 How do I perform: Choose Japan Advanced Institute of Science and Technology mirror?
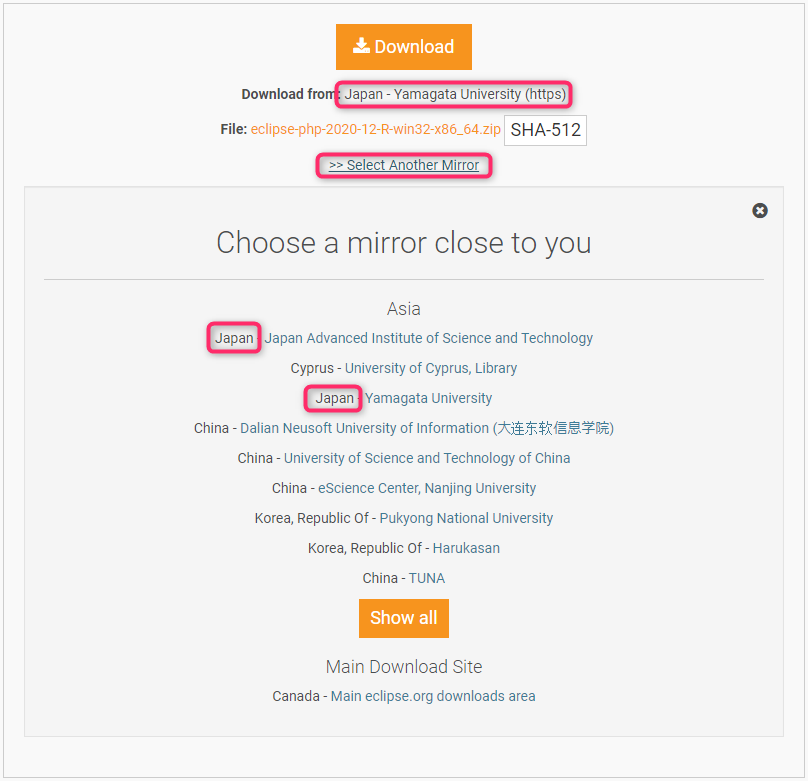[429, 338]
